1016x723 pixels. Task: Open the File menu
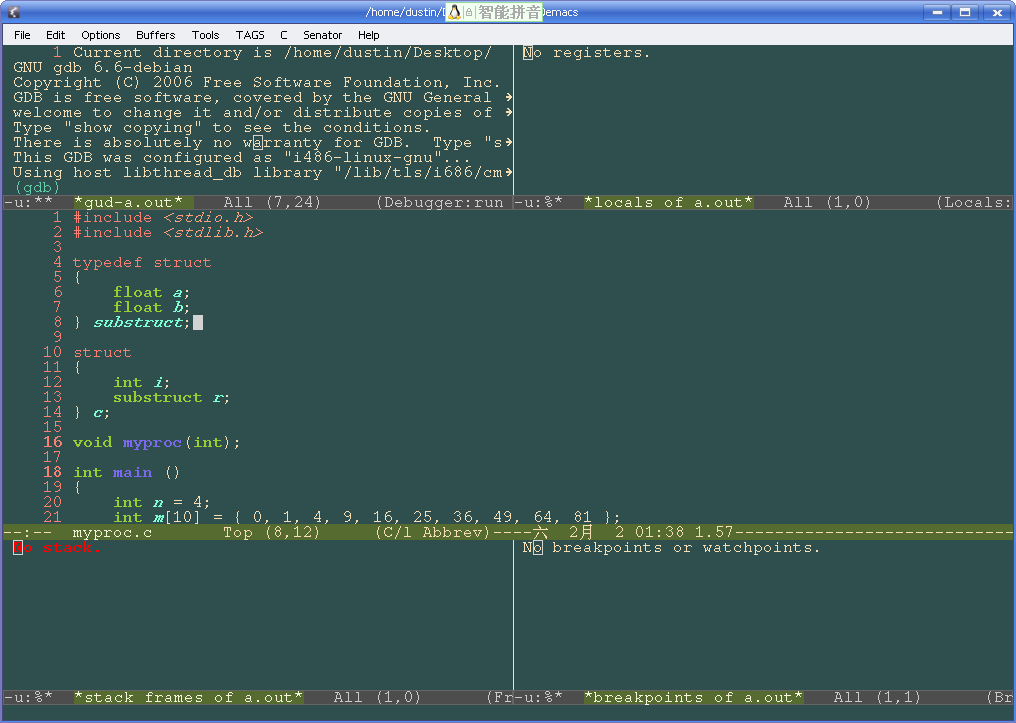(22, 35)
